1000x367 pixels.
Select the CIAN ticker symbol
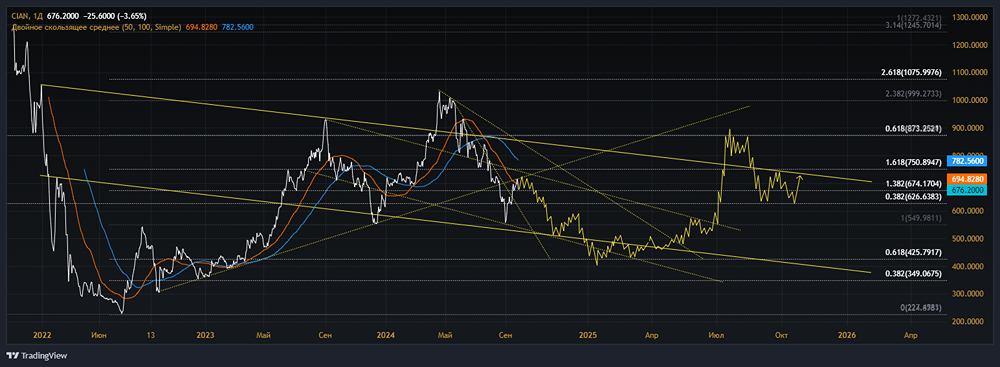coord(21,18)
